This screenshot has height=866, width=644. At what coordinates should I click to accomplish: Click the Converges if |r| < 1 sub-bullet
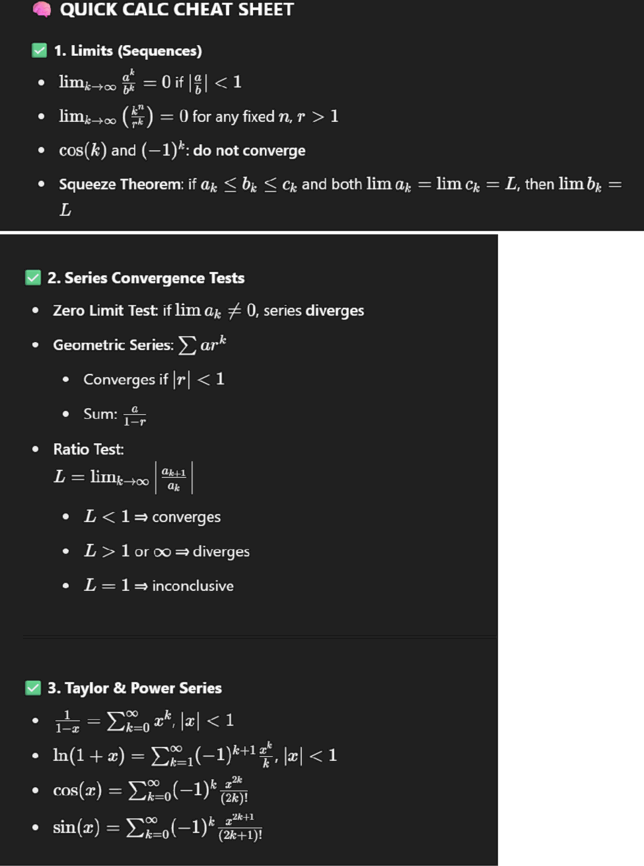point(154,379)
